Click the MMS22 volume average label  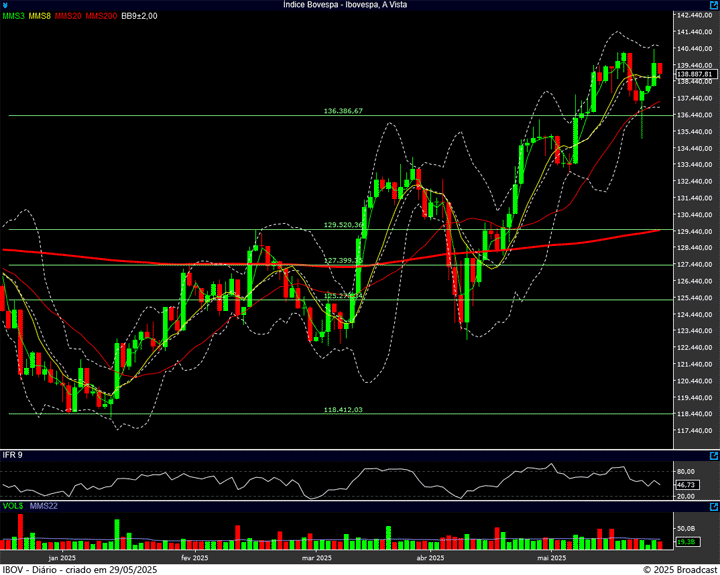(44, 506)
